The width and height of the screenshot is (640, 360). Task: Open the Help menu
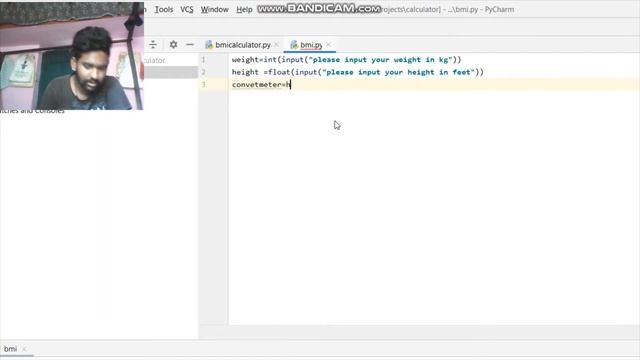[244, 9]
